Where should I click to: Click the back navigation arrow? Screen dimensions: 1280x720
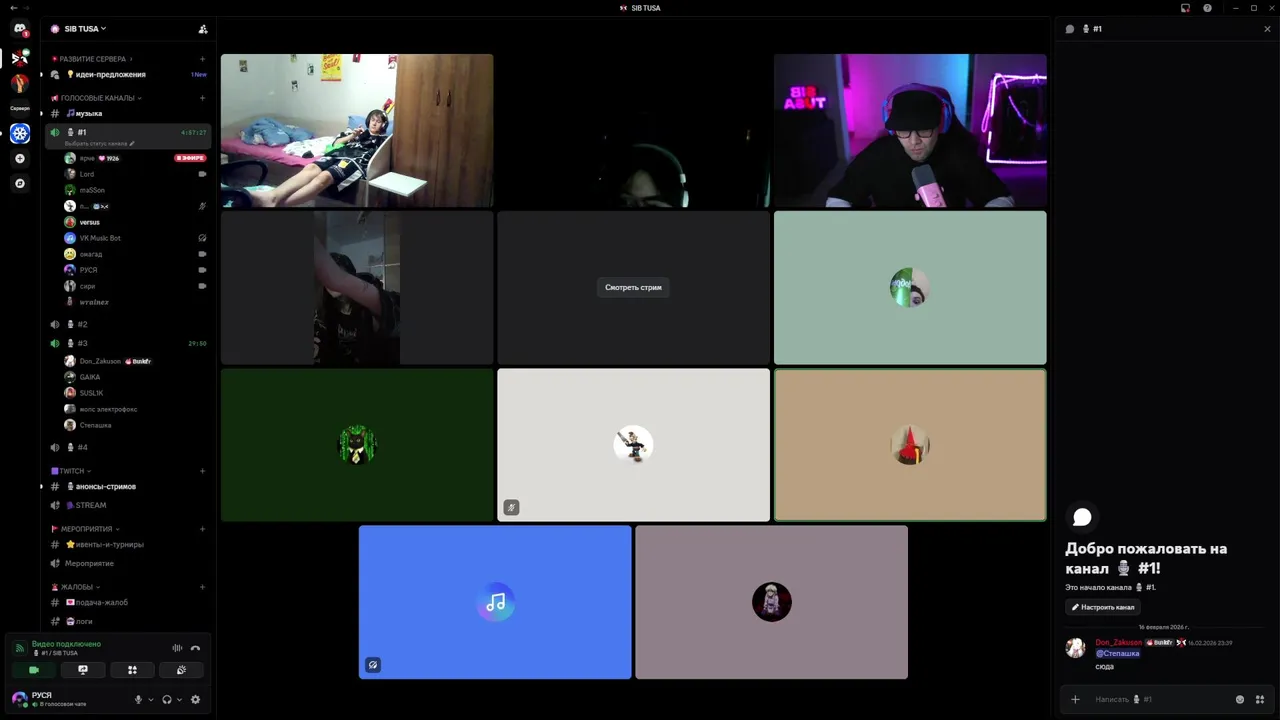(x=12, y=8)
